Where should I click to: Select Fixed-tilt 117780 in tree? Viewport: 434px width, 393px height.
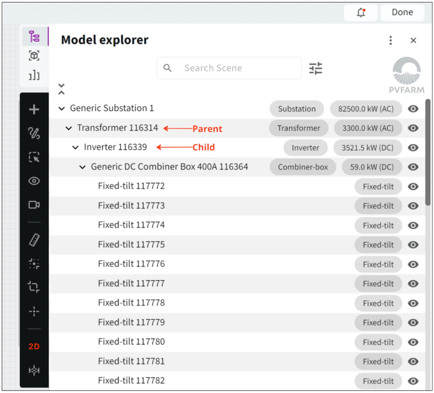pyautogui.click(x=131, y=342)
